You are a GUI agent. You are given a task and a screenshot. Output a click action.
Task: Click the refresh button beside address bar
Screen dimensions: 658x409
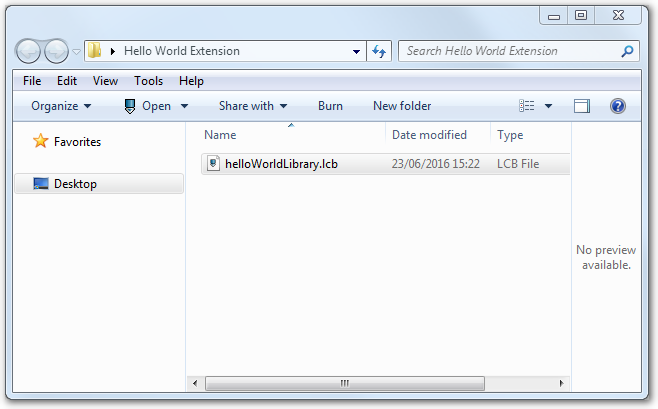[380, 51]
